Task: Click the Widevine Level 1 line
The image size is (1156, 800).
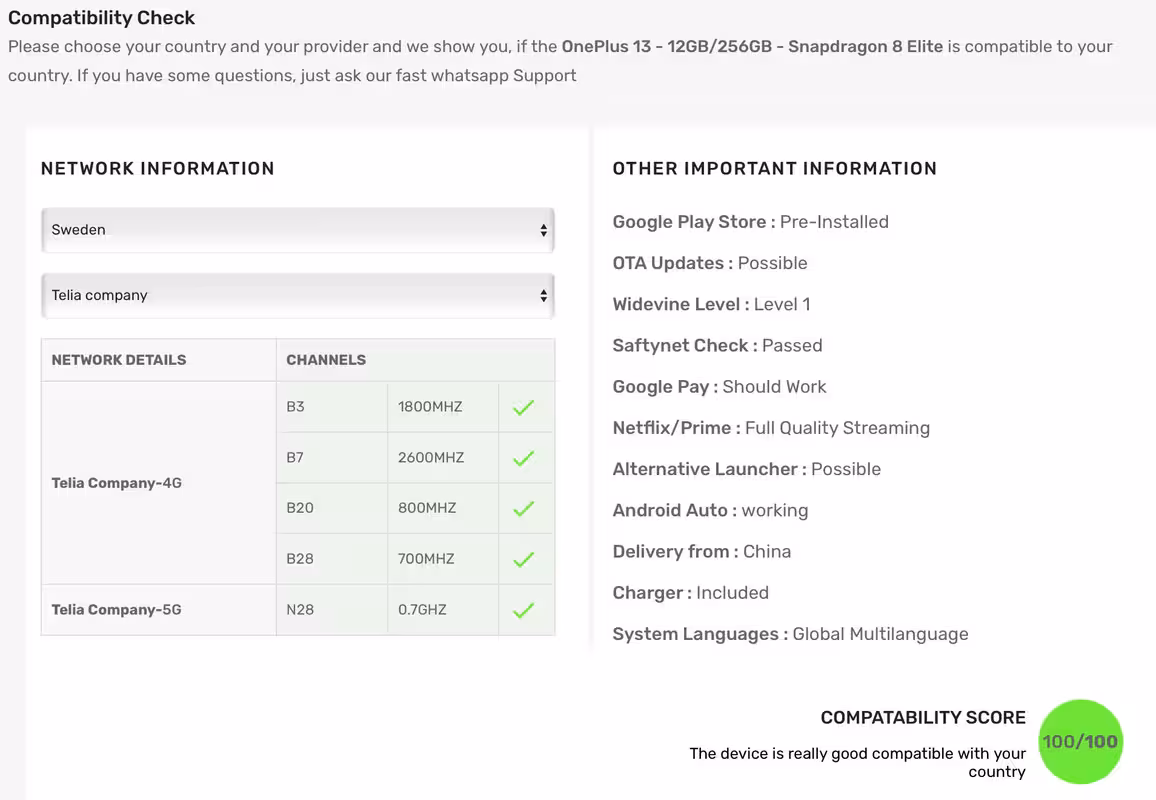Action: [711, 305]
